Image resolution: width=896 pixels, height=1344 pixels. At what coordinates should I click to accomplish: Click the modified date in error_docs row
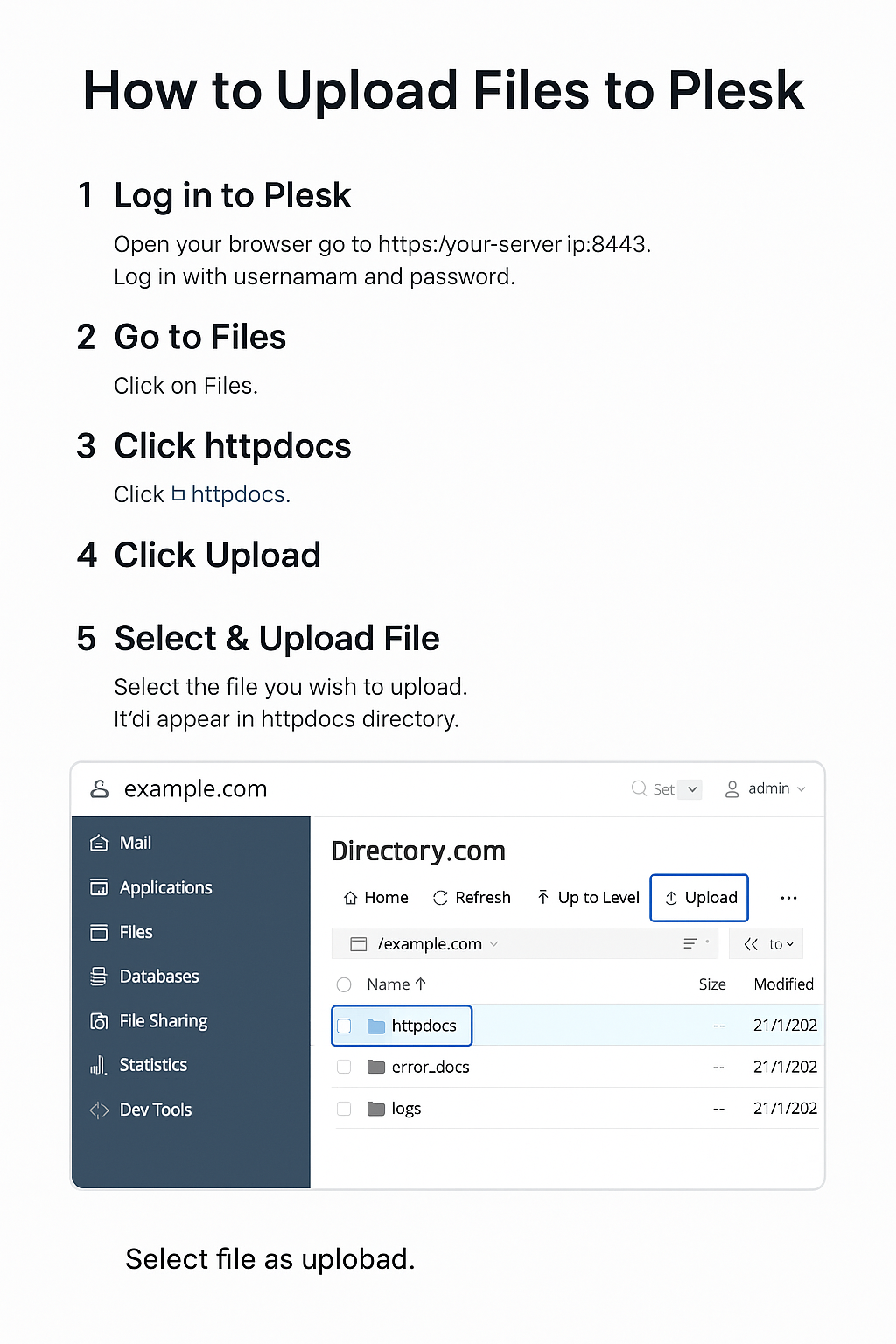tap(785, 1067)
